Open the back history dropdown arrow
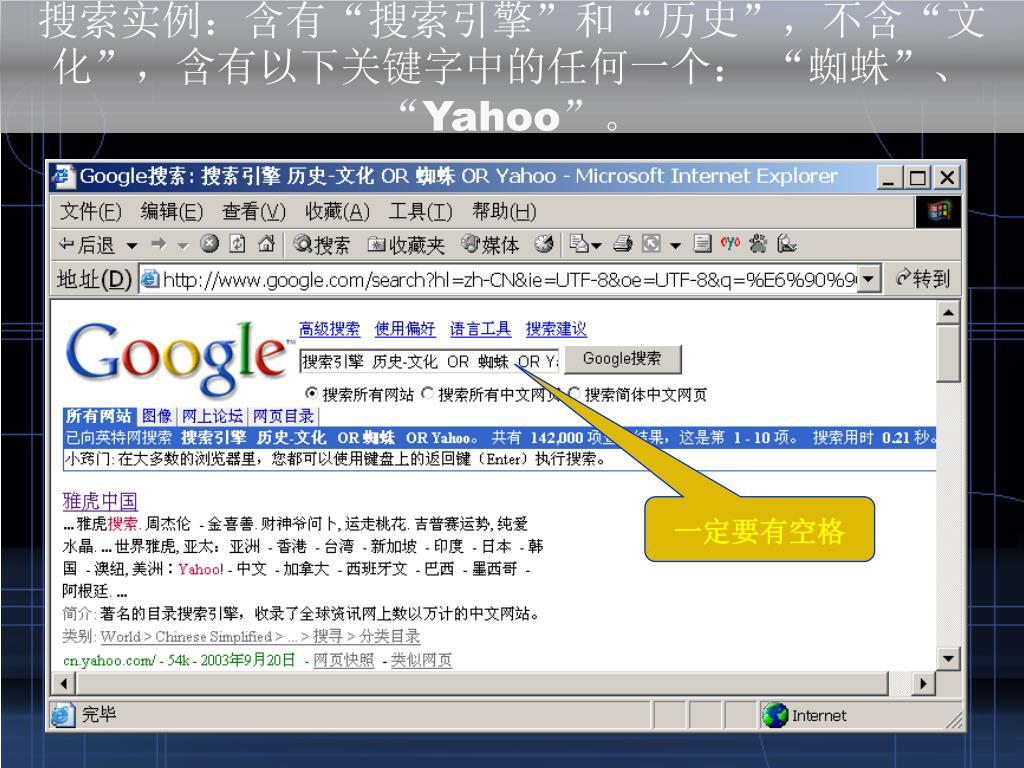This screenshot has width=1024, height=768. click(132, 246)
